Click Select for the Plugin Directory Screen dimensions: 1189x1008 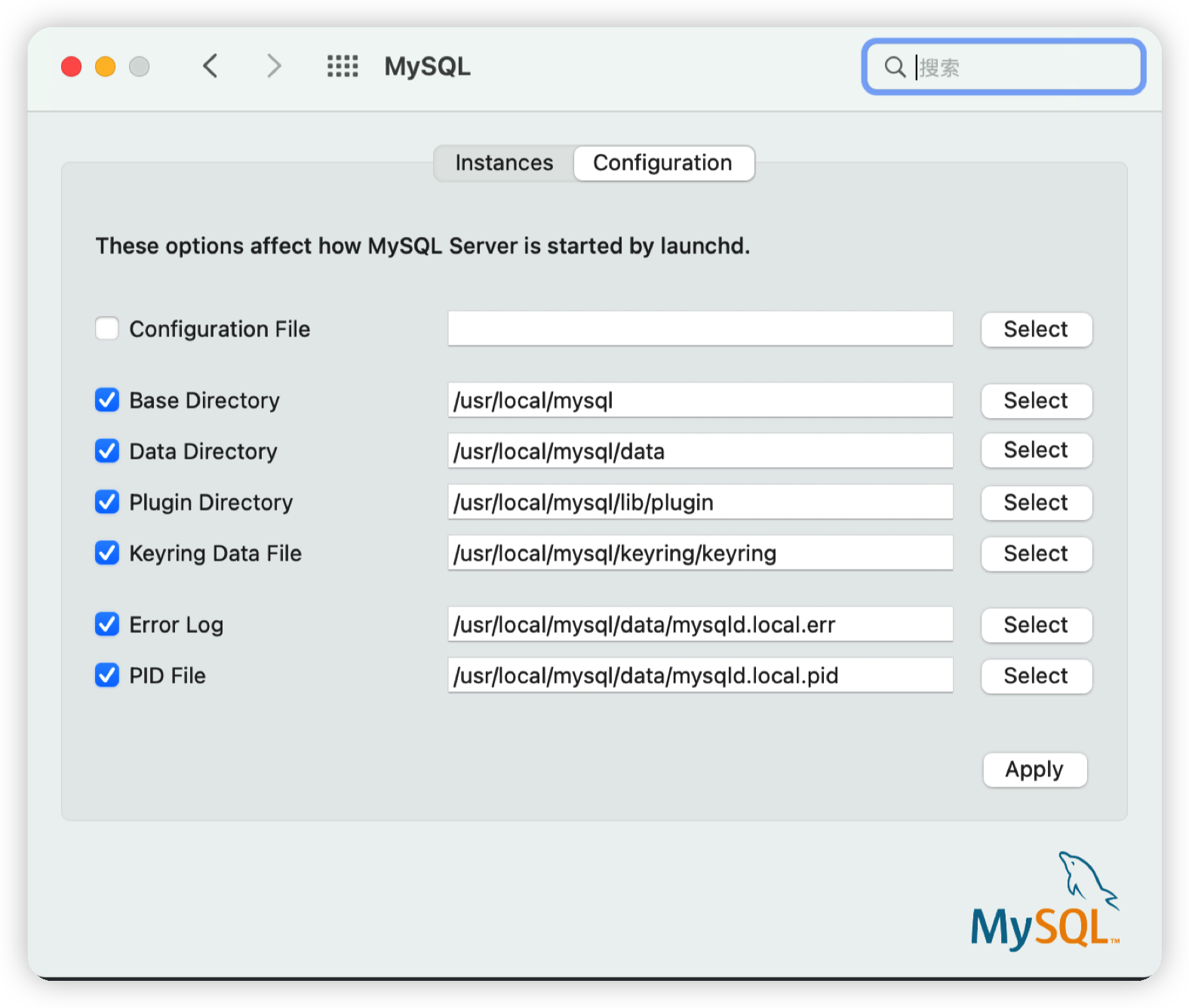click(x=1036, y=502)
